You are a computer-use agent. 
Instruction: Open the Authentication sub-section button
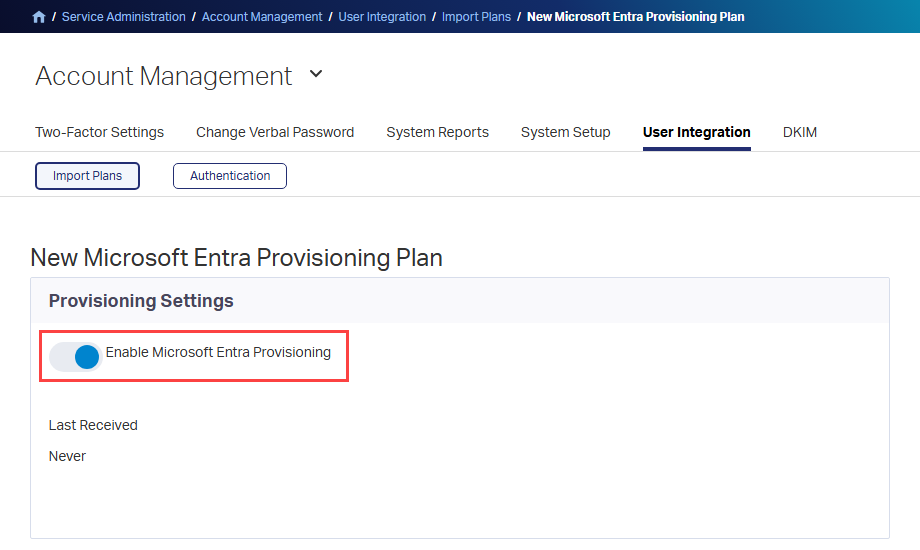pos(230,176)
